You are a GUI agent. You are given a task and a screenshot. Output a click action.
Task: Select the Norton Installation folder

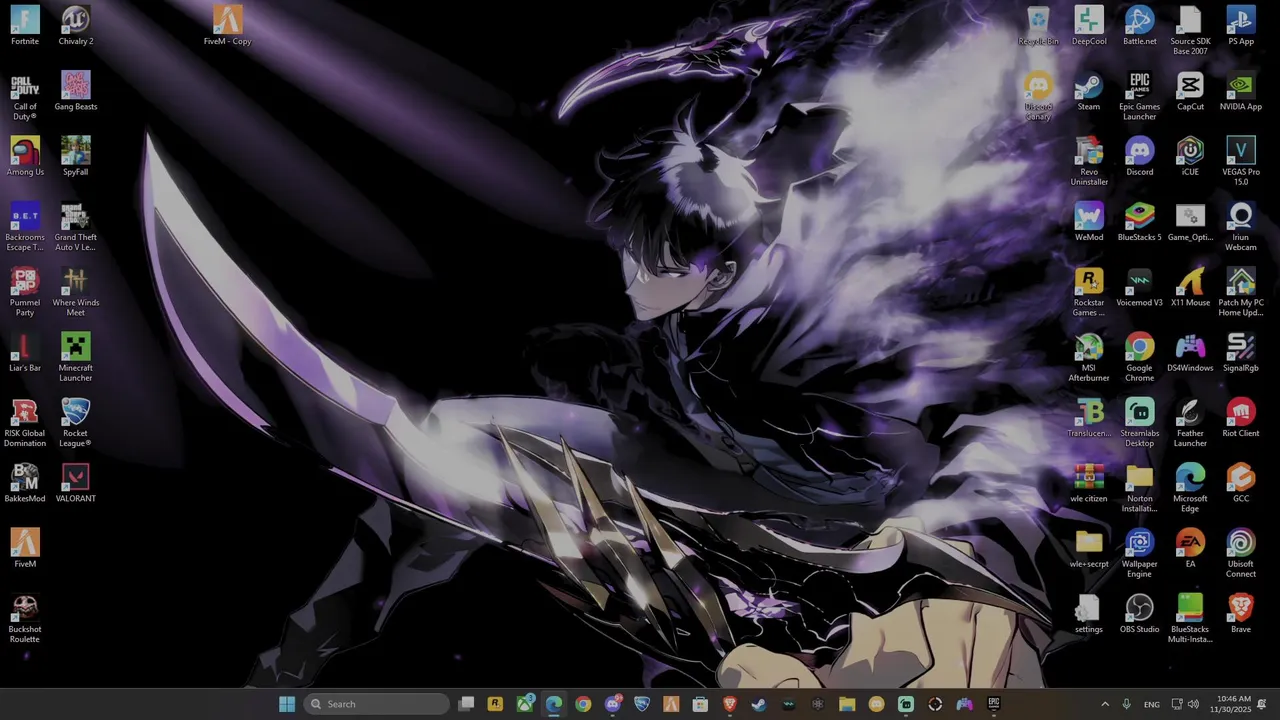click(x=1140, y=489)
